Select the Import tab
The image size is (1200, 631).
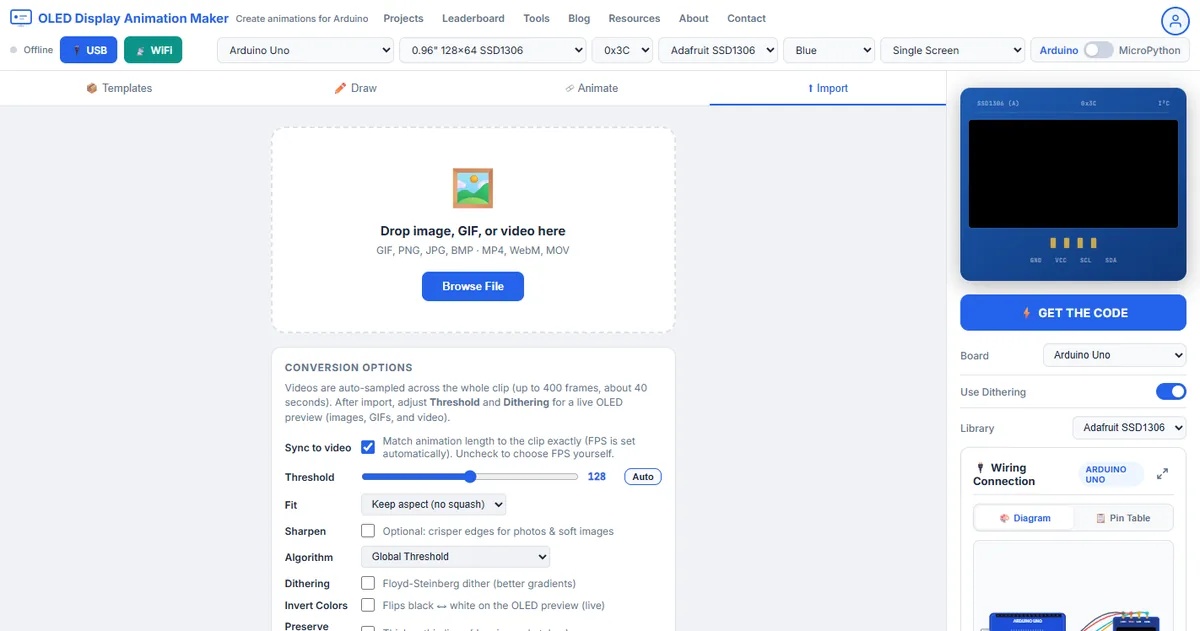(828, 88)
